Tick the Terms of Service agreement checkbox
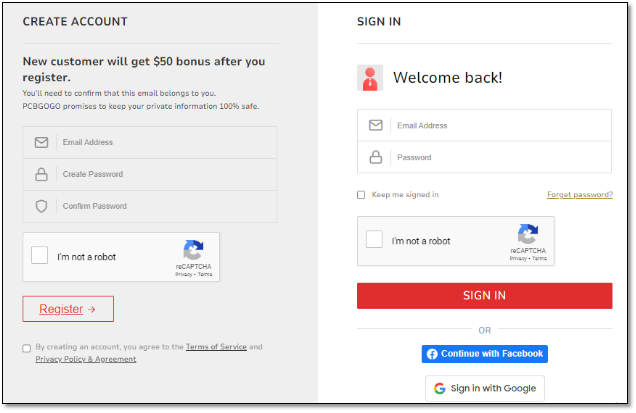636x413 pixels. pyautogui.click(x=27, y=348)
